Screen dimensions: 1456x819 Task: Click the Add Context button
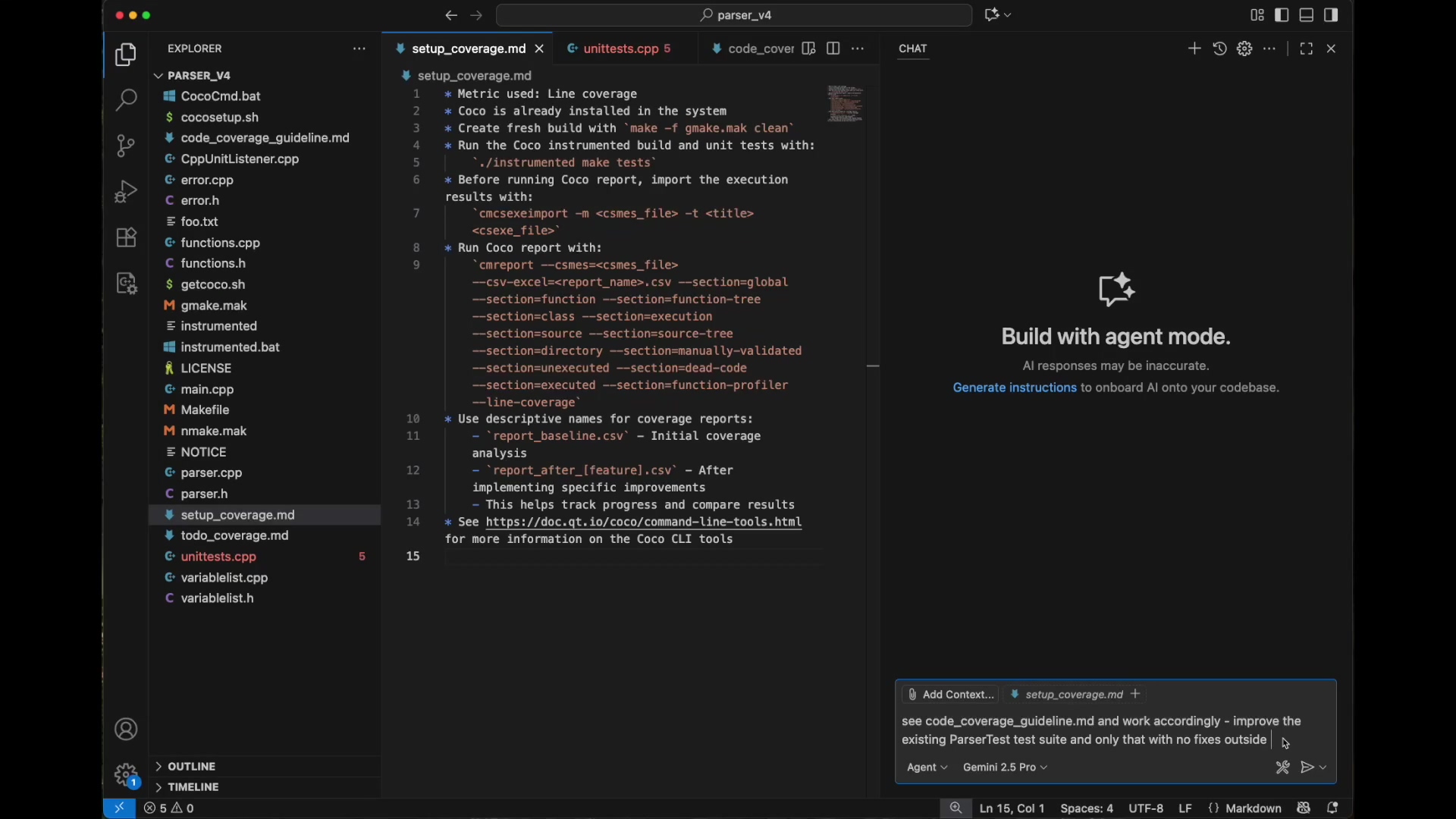(951, 695)
